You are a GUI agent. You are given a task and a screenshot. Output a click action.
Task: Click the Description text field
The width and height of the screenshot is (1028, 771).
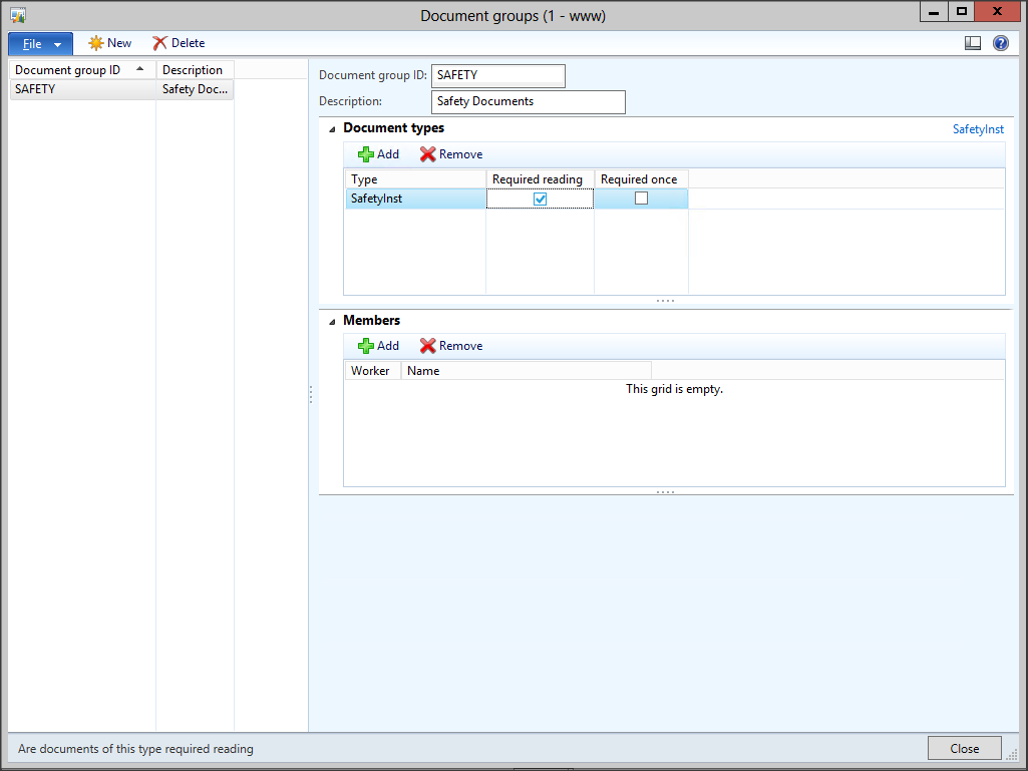click(528, 102)
